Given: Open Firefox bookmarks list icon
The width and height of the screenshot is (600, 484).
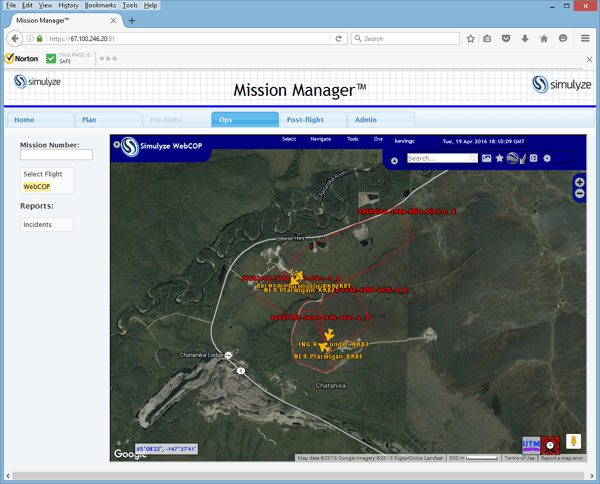Looking at the screenshot, I should point(487,39).
